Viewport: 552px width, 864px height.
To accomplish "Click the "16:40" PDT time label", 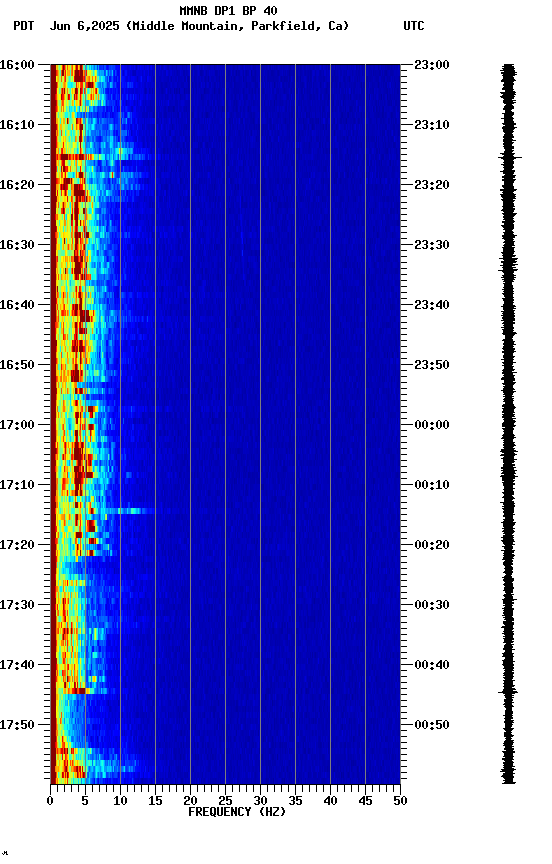I will (x=17, y=305).
